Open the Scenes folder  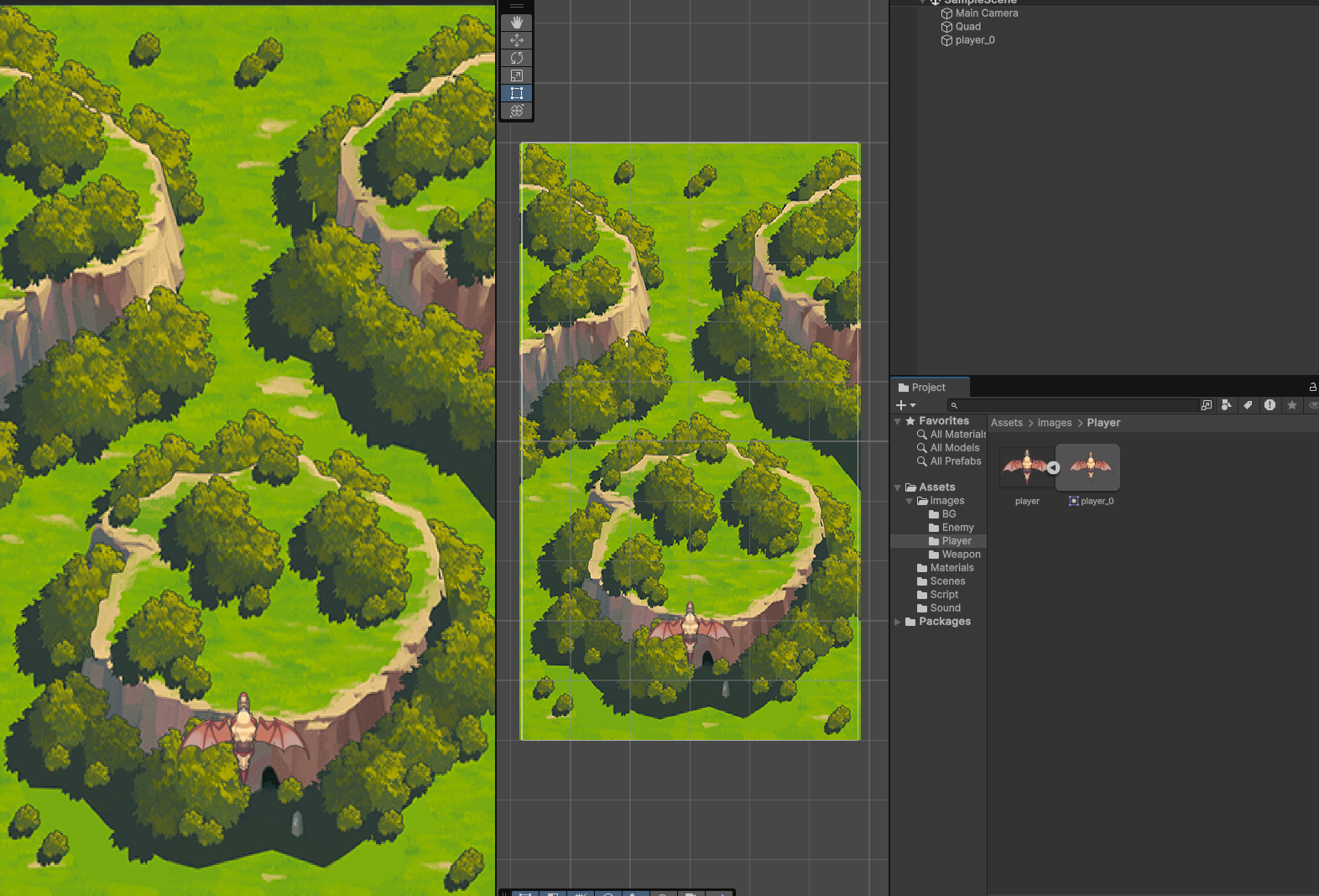tap(941, 581)
